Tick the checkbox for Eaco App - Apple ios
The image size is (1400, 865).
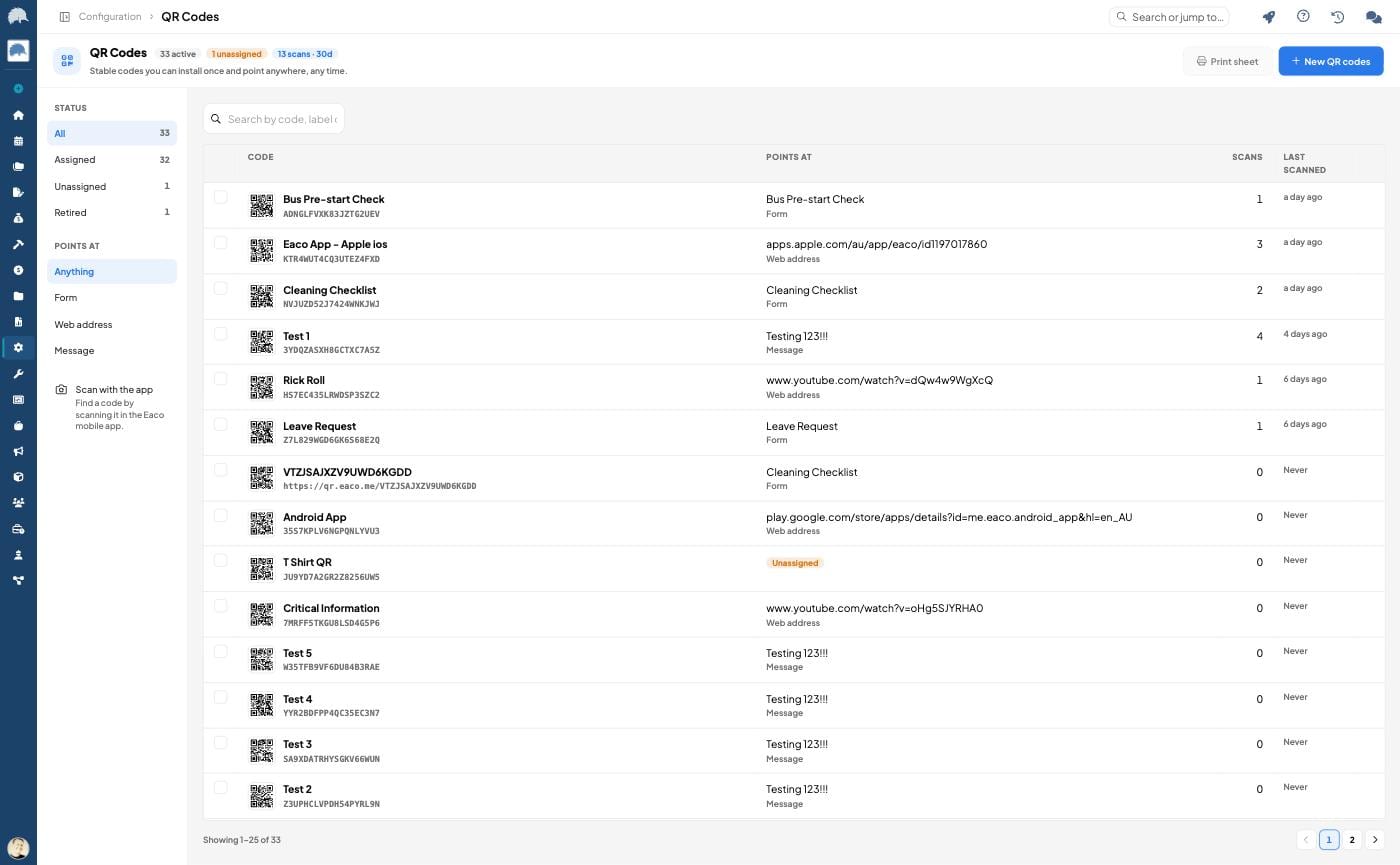221,242
